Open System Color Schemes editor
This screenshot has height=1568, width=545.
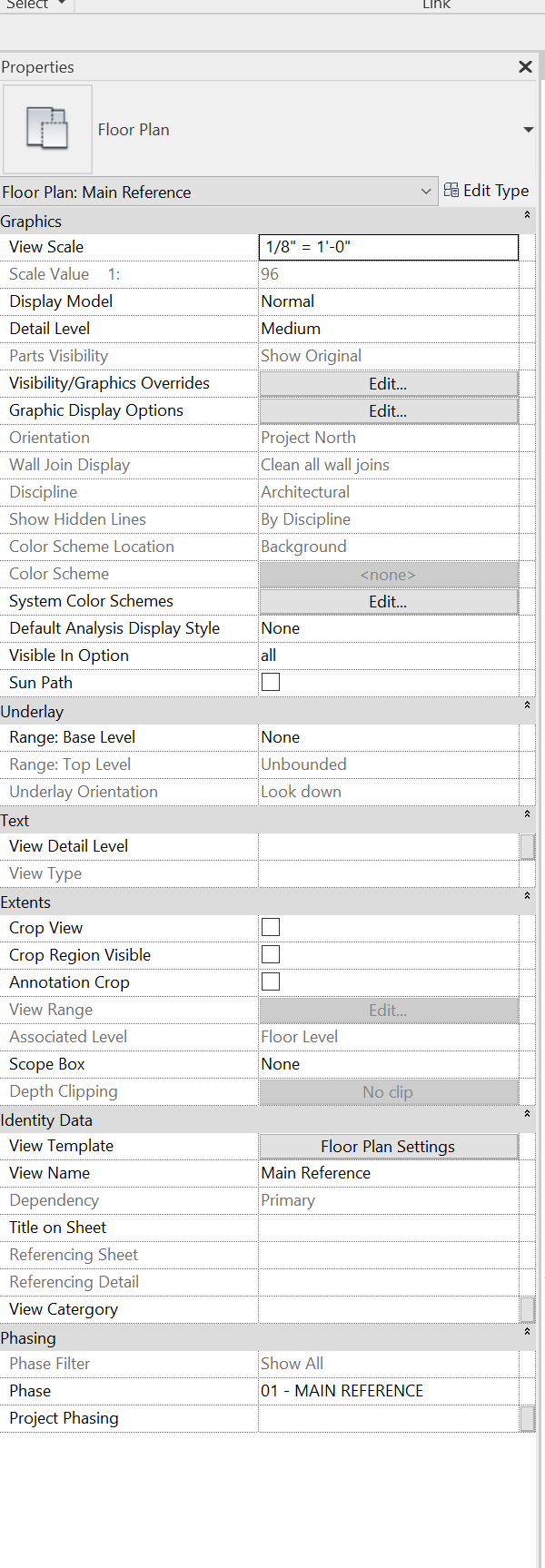coord(388,600)
